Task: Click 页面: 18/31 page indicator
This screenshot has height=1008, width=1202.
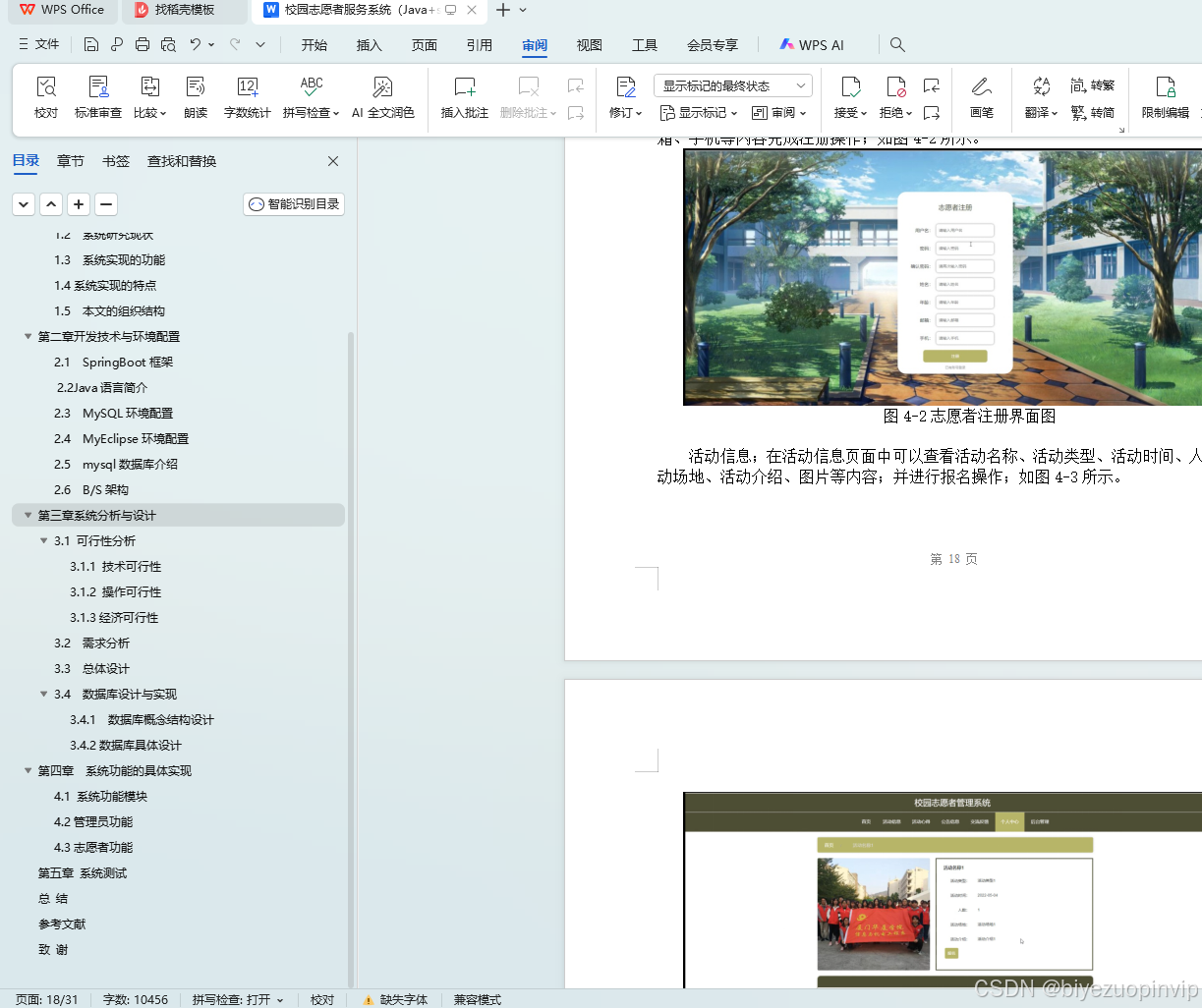Action: [x=47, y=999]
